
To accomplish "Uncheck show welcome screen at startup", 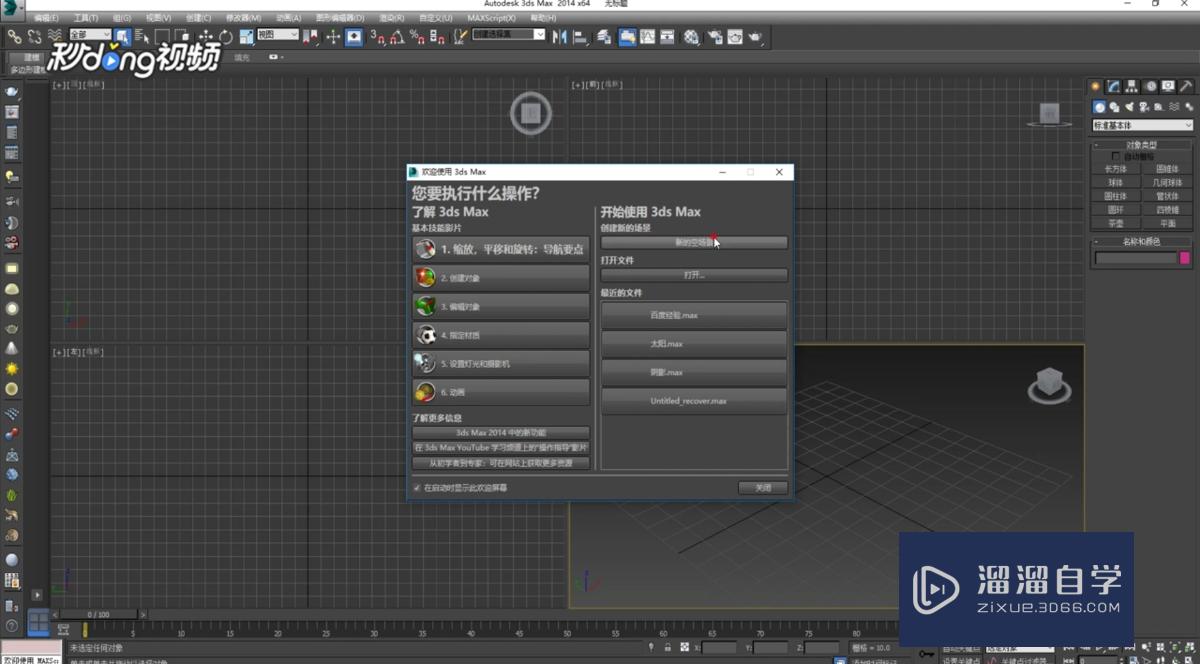I will point(417,488).
